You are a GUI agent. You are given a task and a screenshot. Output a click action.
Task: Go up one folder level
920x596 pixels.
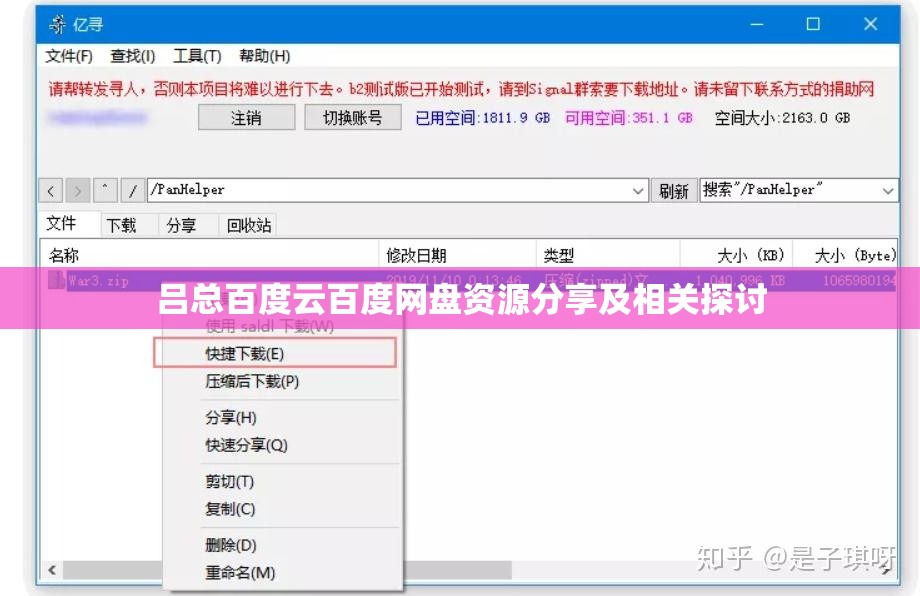(105, 191)
